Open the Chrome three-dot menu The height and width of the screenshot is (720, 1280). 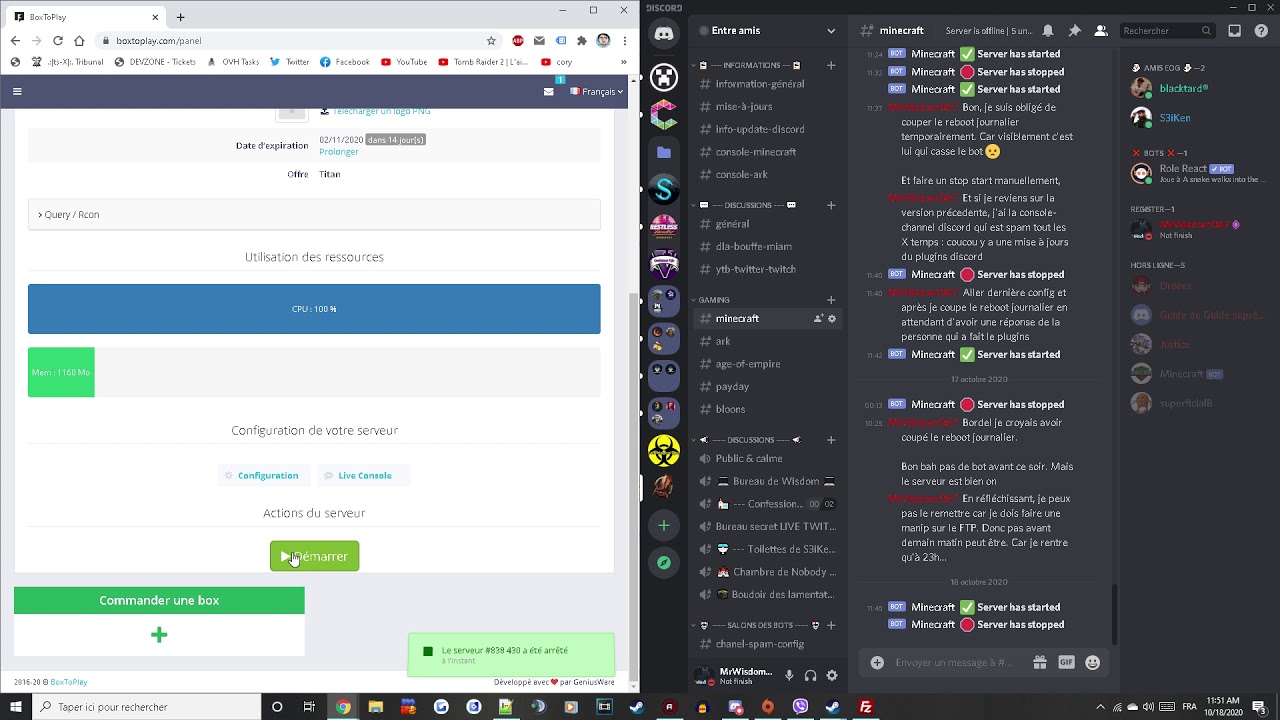tap(625, 41)
